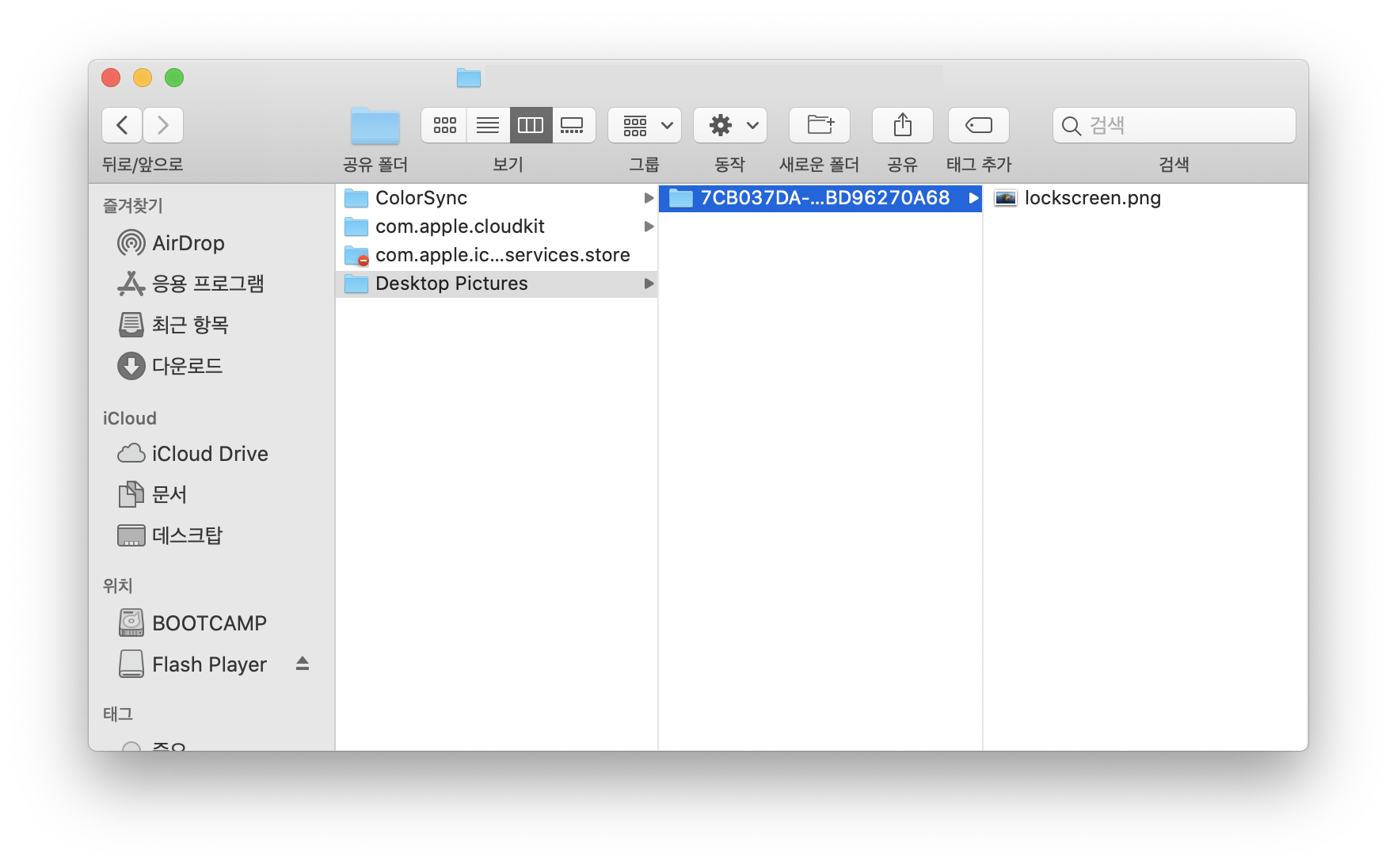The width and height of the screenshot is (1397, 868).
Task: Focus the search (검색) field
Action: pyautogui.click(x=1174, y=125)
